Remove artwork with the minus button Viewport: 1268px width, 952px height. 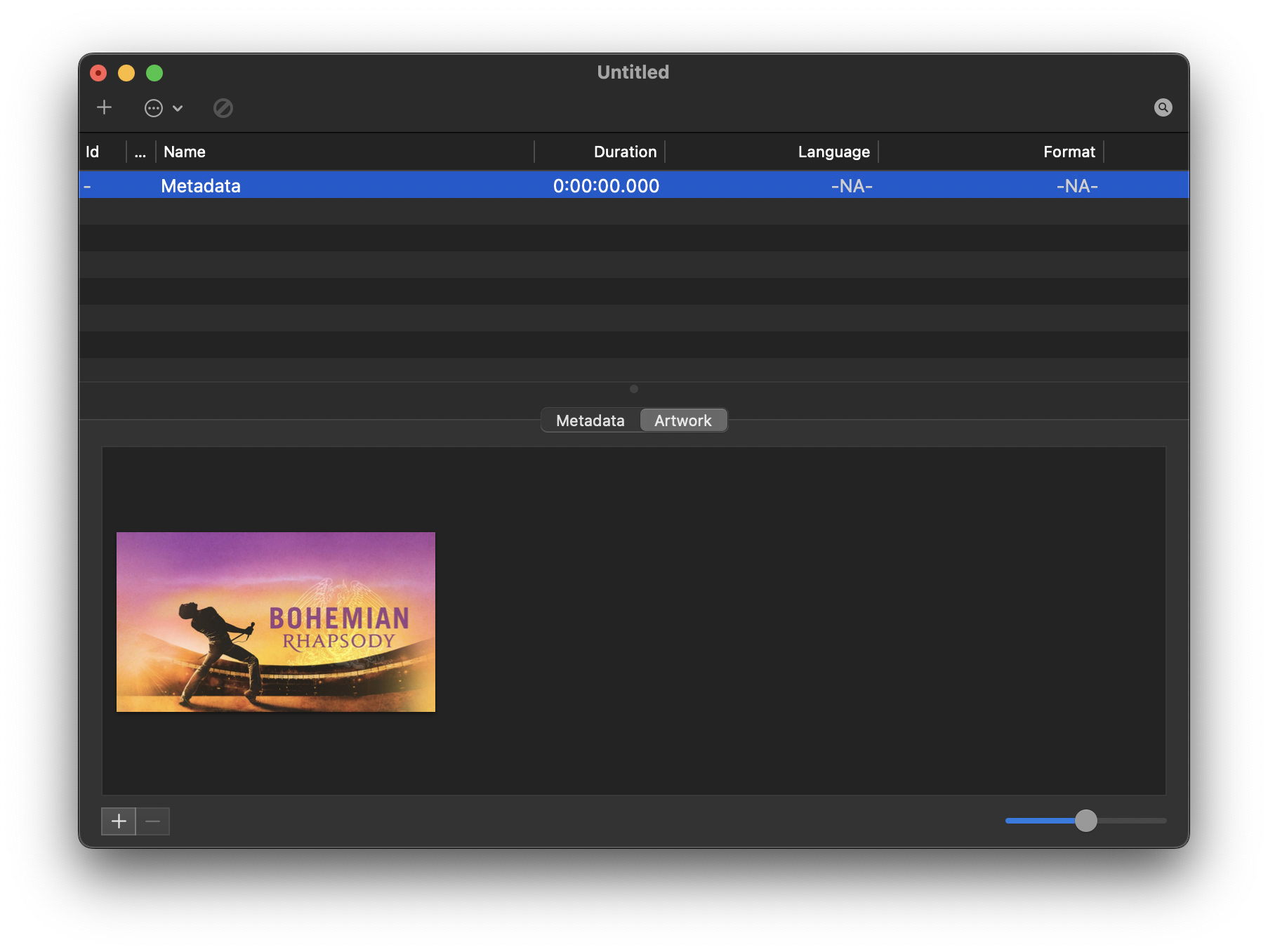tap(152, 821)
